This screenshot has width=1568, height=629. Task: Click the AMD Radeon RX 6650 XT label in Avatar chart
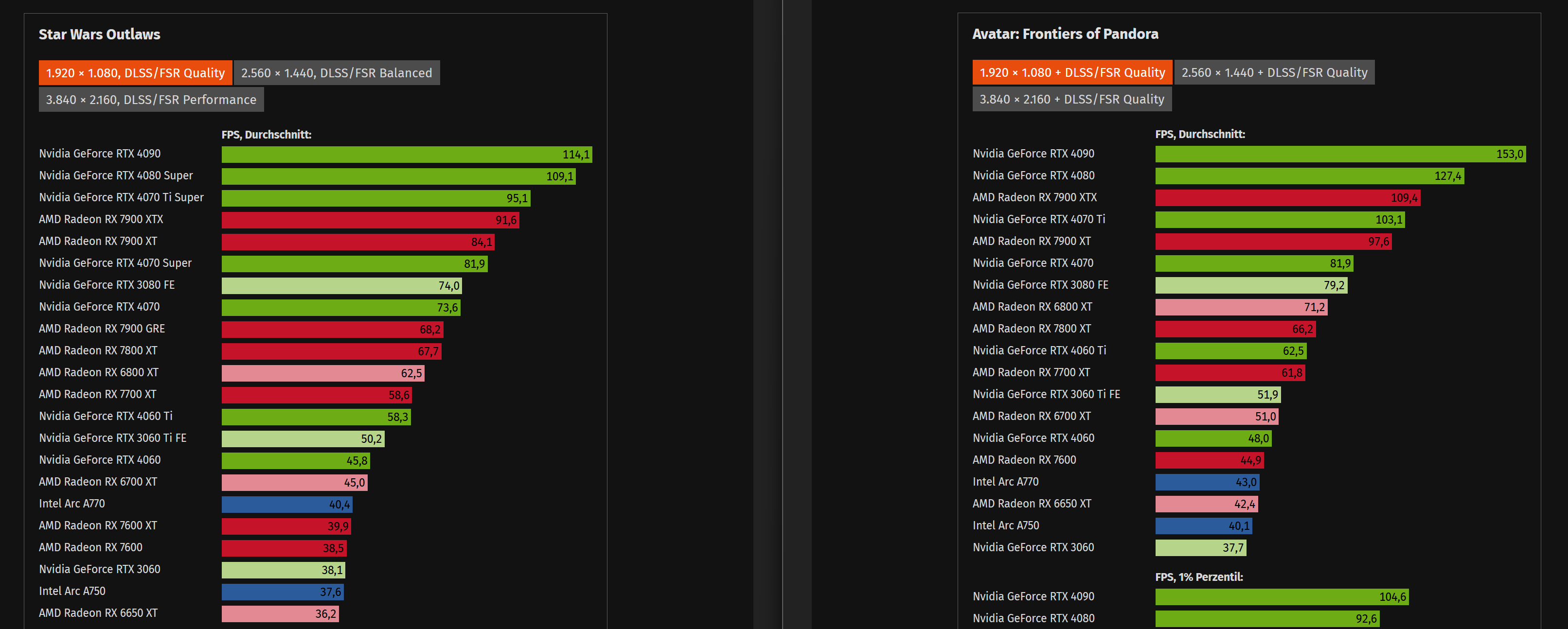coord(1031,504)
